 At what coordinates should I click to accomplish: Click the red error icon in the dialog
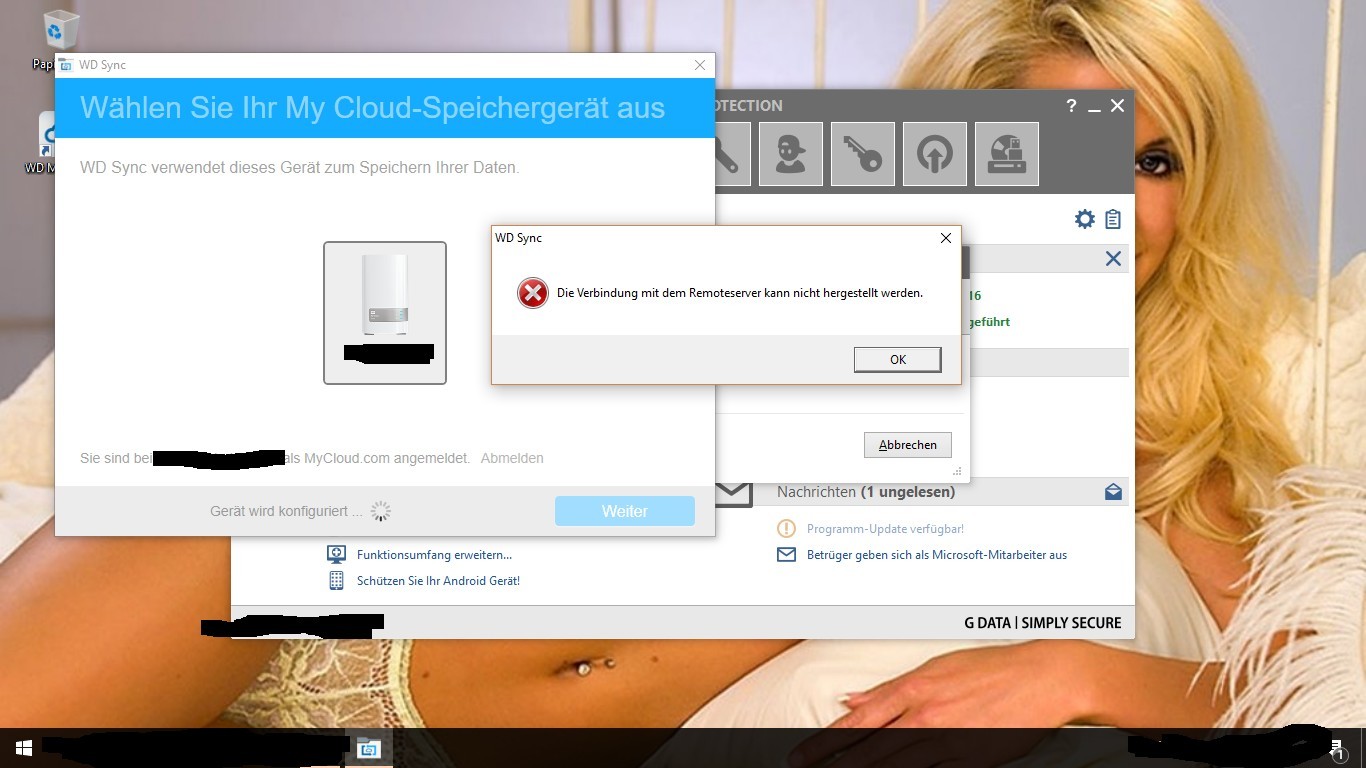(532, 293)
